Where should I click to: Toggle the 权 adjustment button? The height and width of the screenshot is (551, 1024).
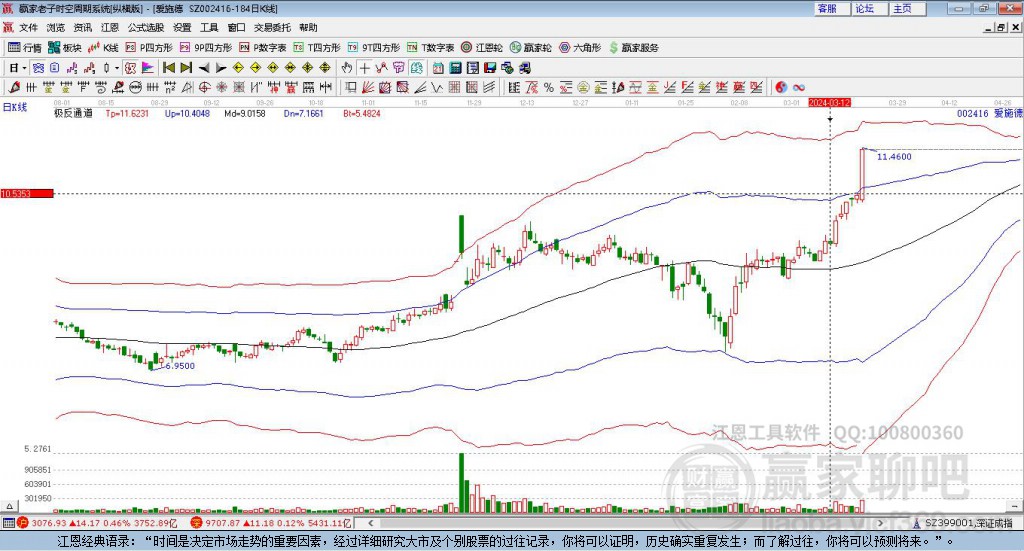click(131, 68)
